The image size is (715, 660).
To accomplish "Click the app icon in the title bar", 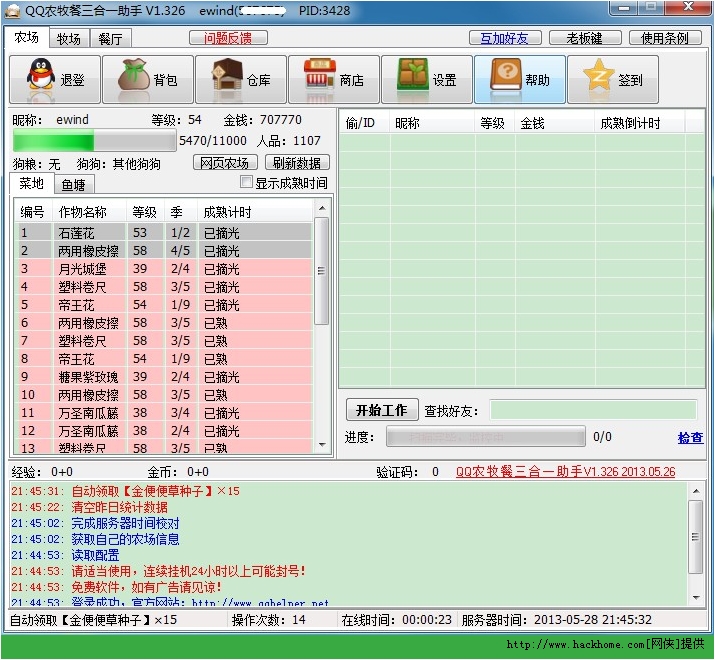I will pyautogui.click(x=12, y=10).
